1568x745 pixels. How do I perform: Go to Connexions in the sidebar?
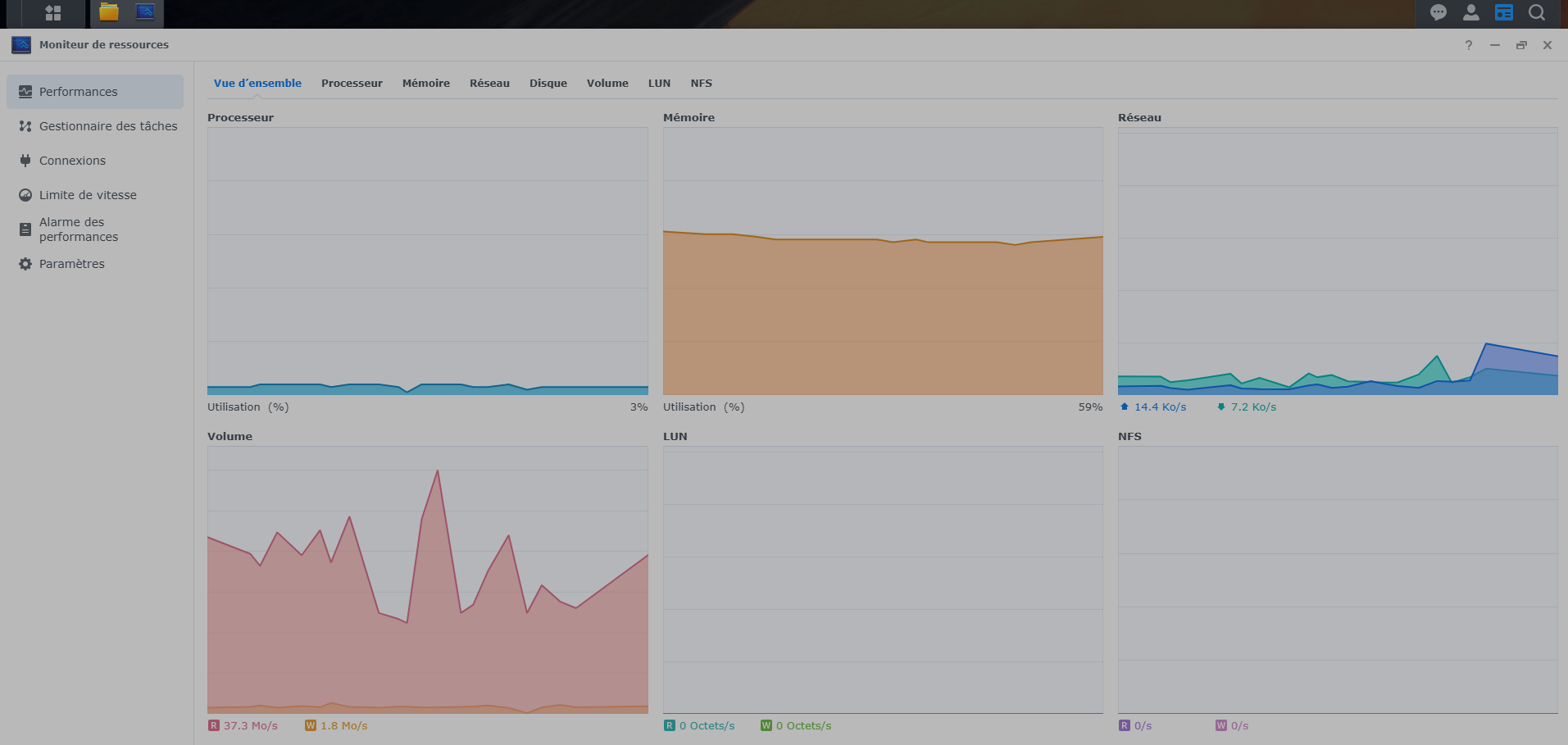point(72,161)
